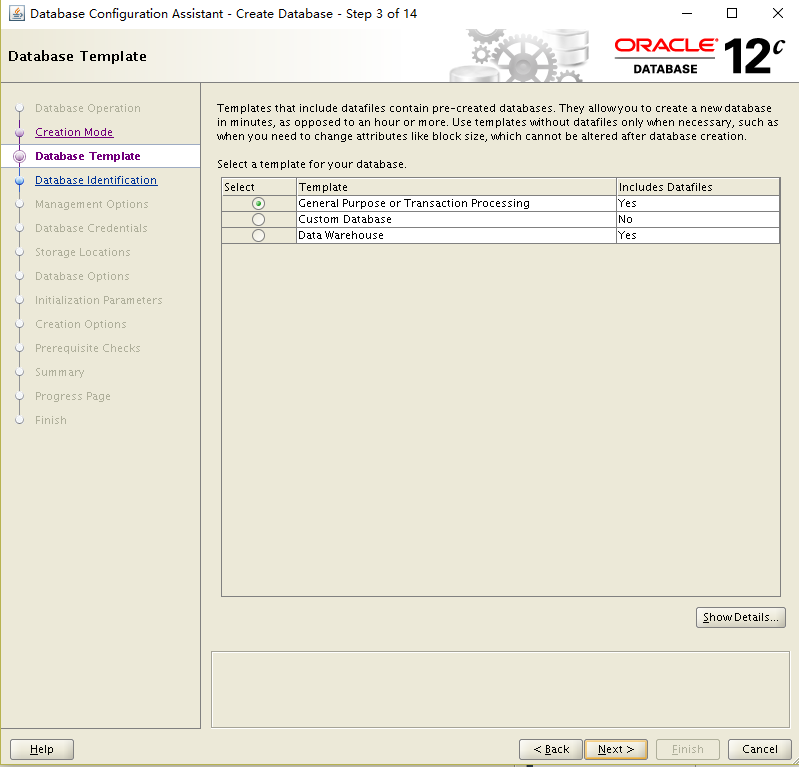
Task: Click the Show Details button
Action: pyautogui.click(x=740, y=617)
